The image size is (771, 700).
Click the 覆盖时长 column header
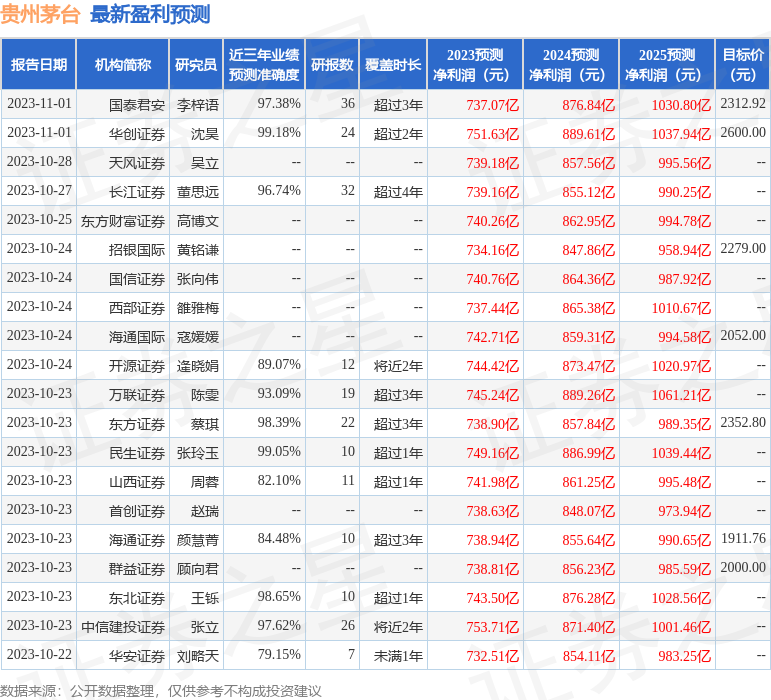393,64
